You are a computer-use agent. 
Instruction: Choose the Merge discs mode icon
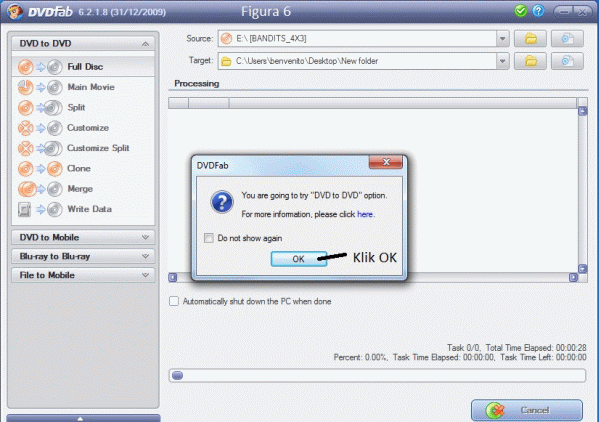tap(40, 189)
